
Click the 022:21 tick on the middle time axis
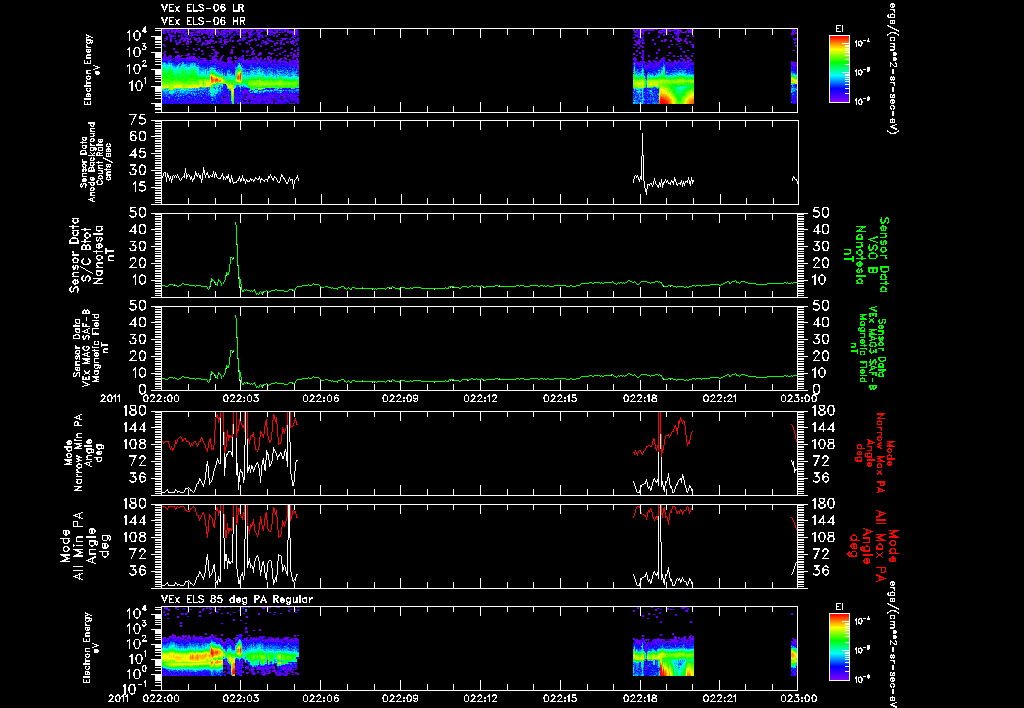pyautogui.click(x=720, y=398)
